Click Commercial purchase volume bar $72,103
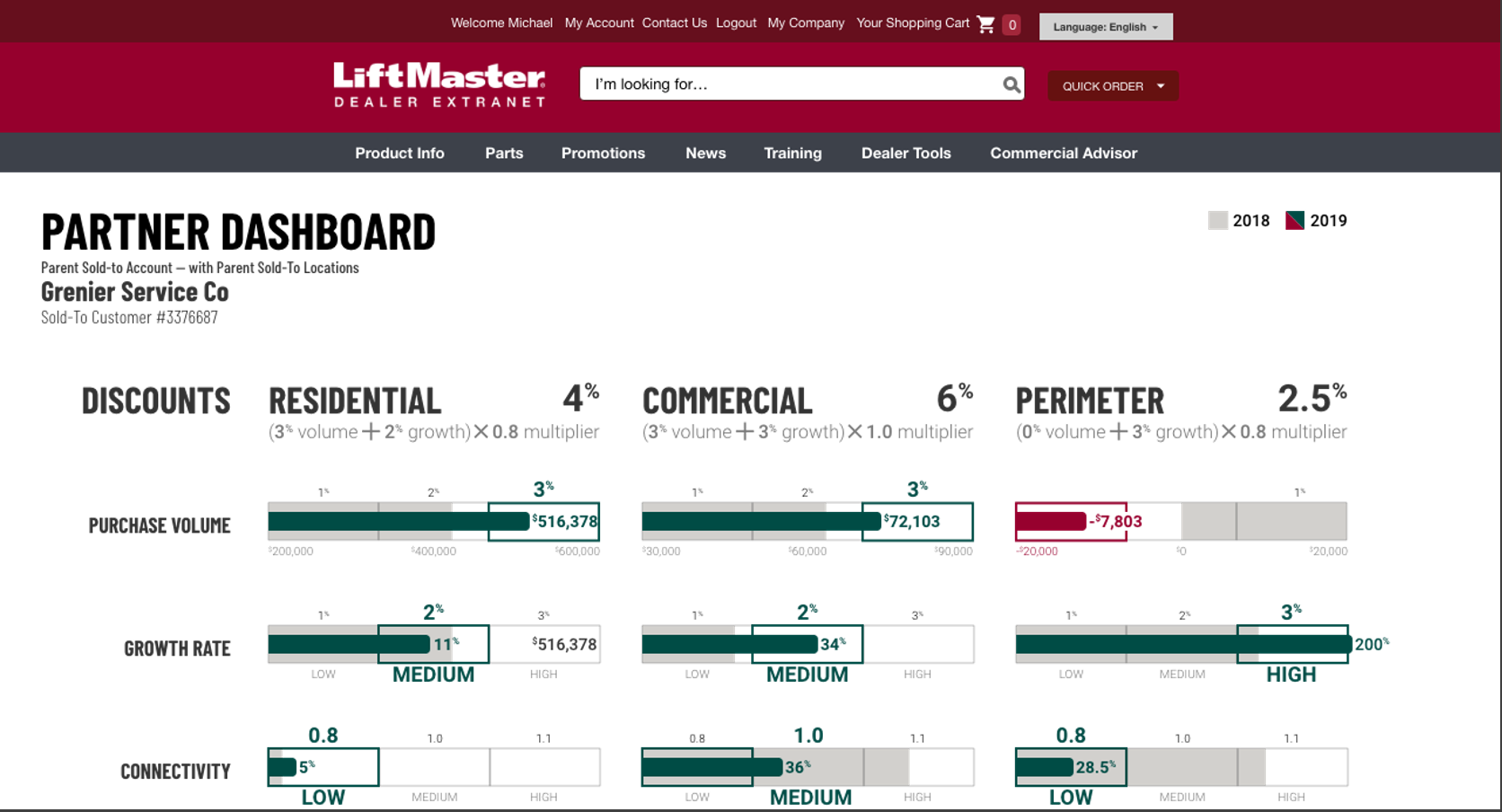 pyautogui.click(x=762, y=521)
